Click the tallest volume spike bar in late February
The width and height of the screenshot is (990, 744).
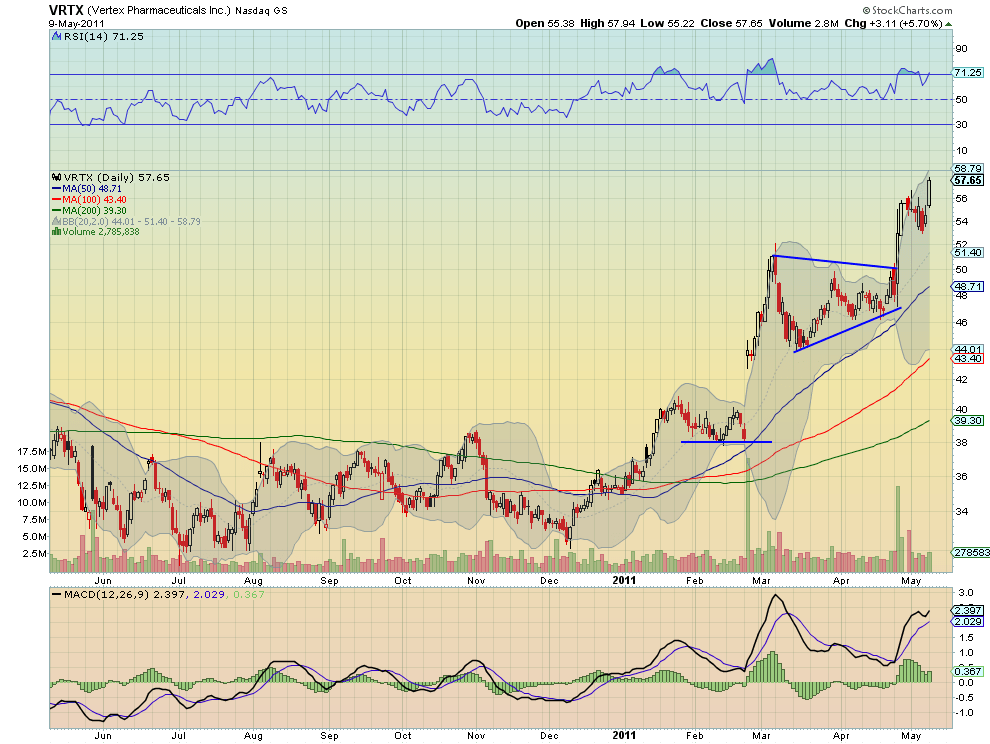[x=748, y=515]
